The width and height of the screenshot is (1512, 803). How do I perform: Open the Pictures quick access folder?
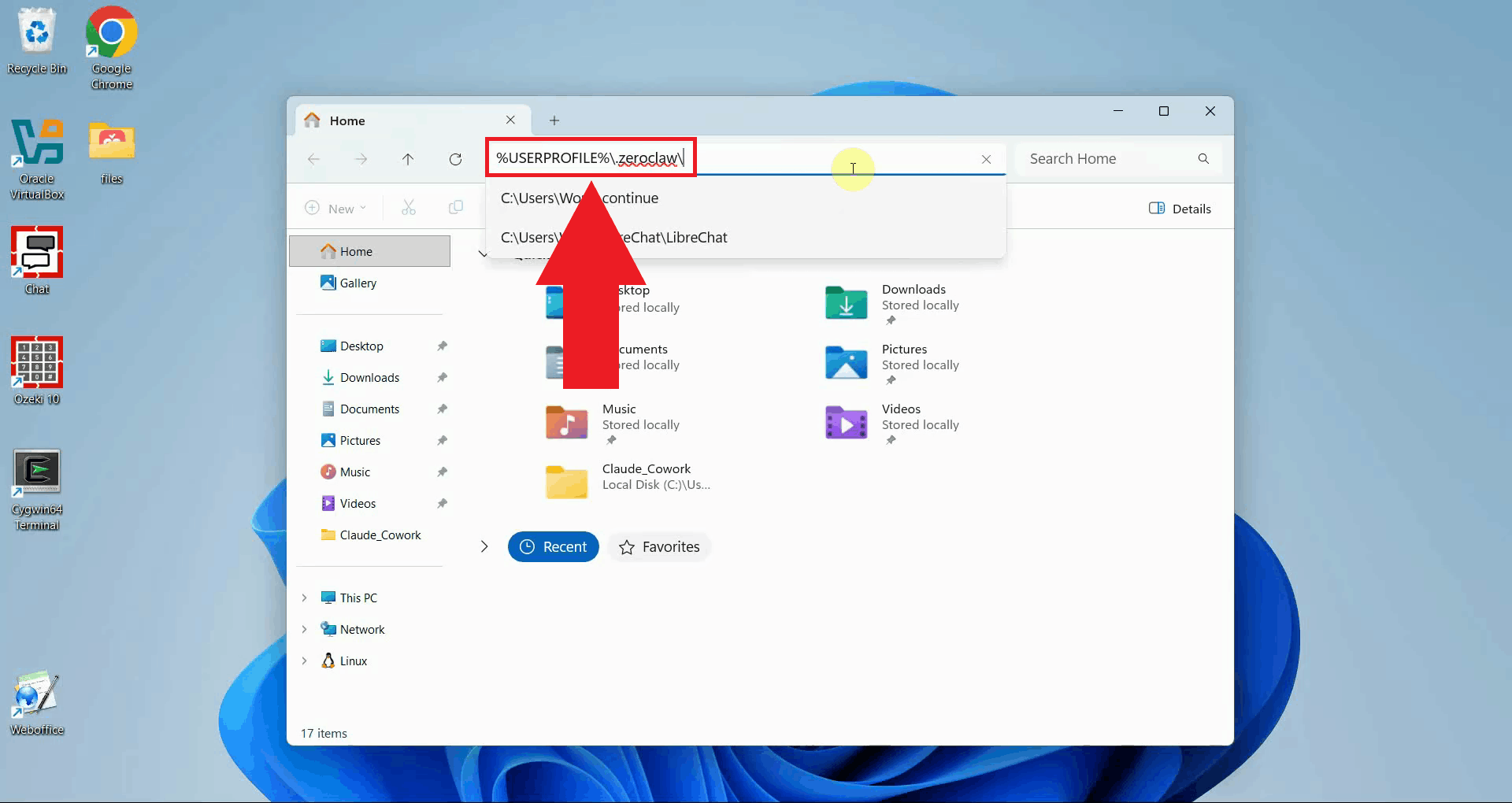(894, 363)
